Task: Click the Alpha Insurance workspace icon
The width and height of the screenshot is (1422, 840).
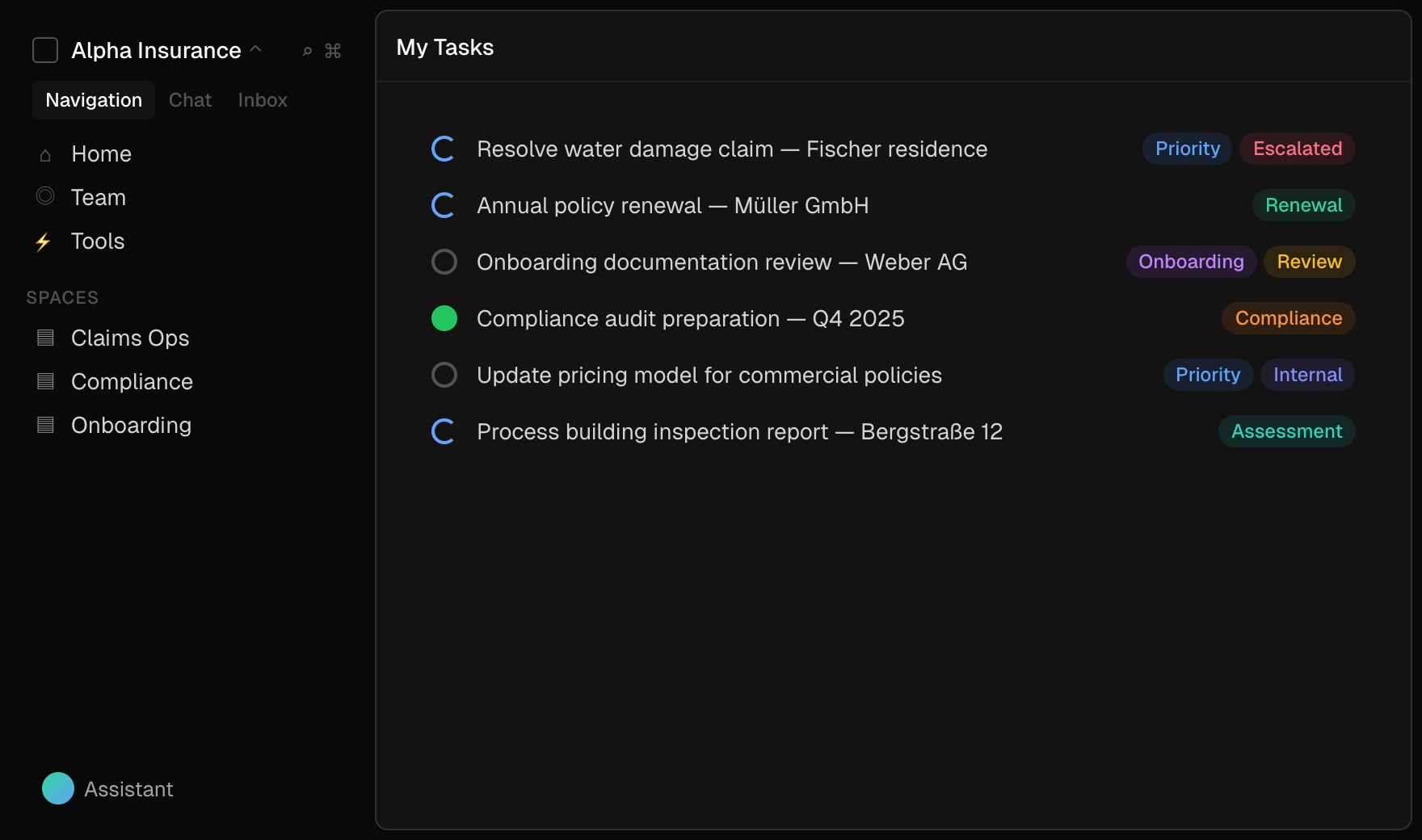Action: click(44, 50)
